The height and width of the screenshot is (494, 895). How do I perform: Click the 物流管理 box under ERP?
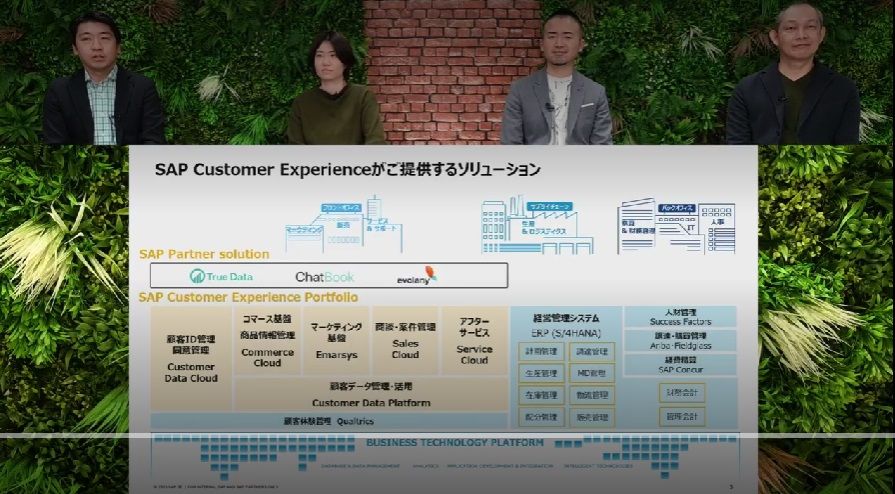(x=592, y=395)
